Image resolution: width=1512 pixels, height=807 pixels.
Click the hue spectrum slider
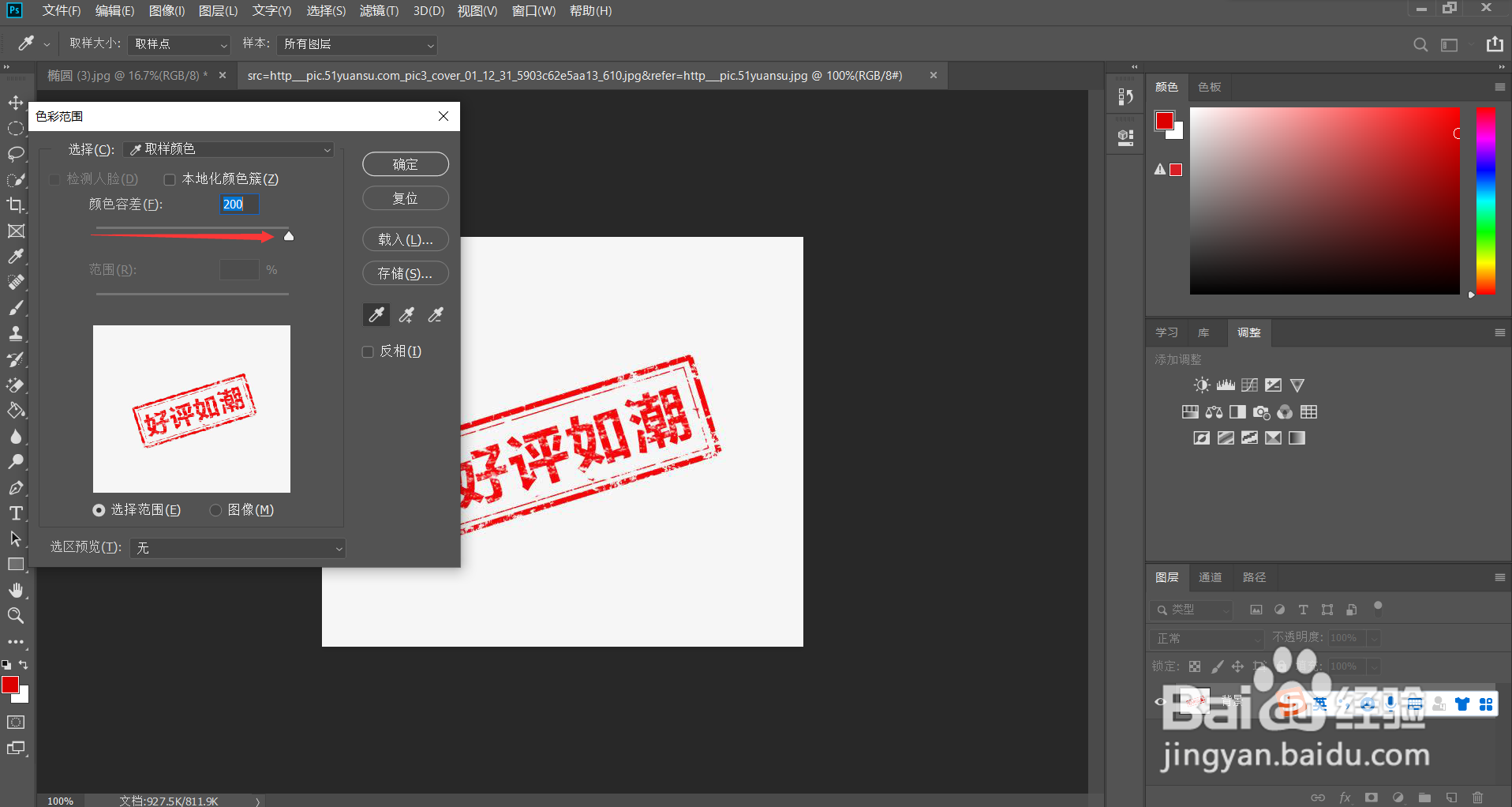point(1486,201)
